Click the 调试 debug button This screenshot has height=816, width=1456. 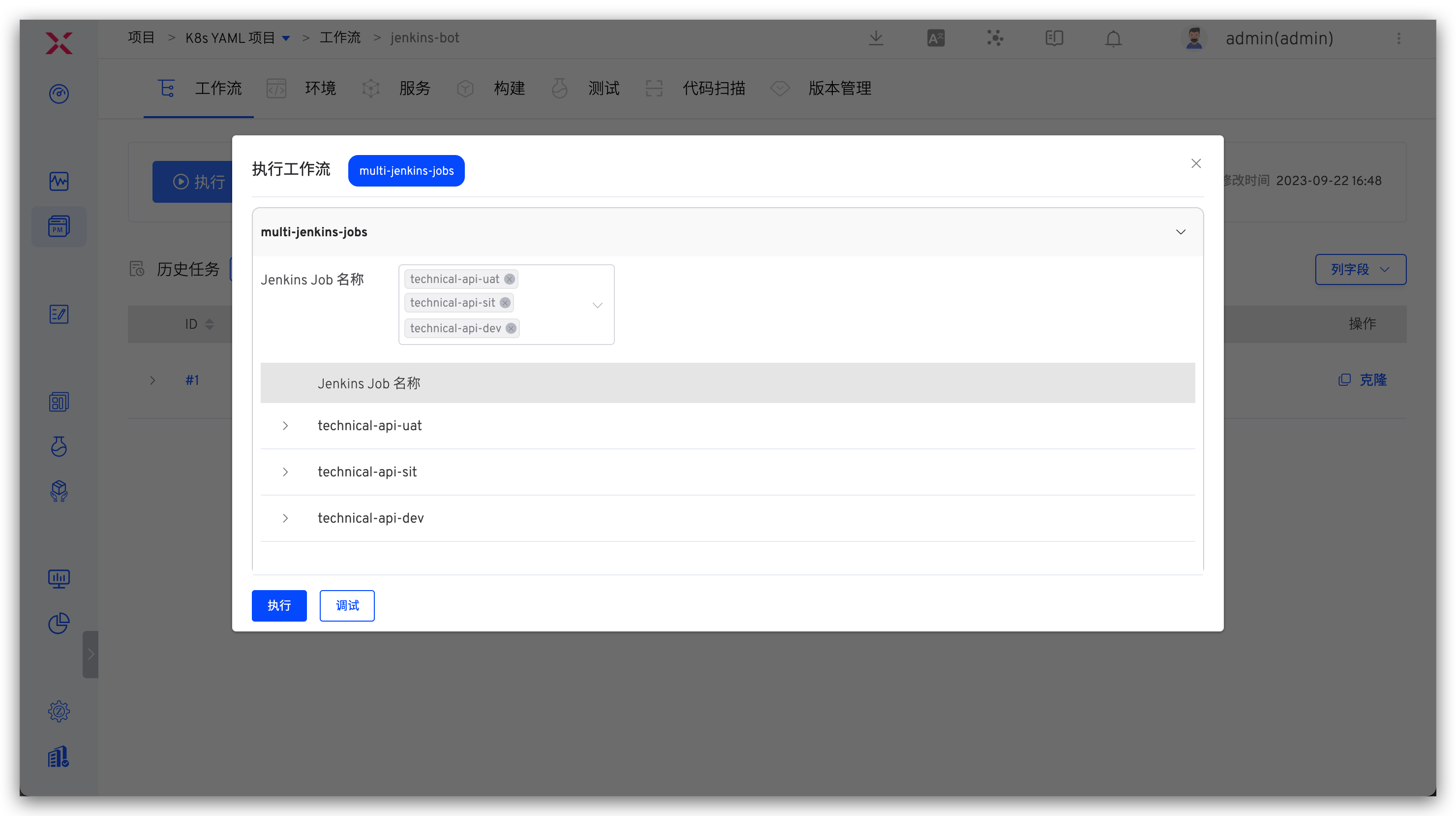pos(347,606)
